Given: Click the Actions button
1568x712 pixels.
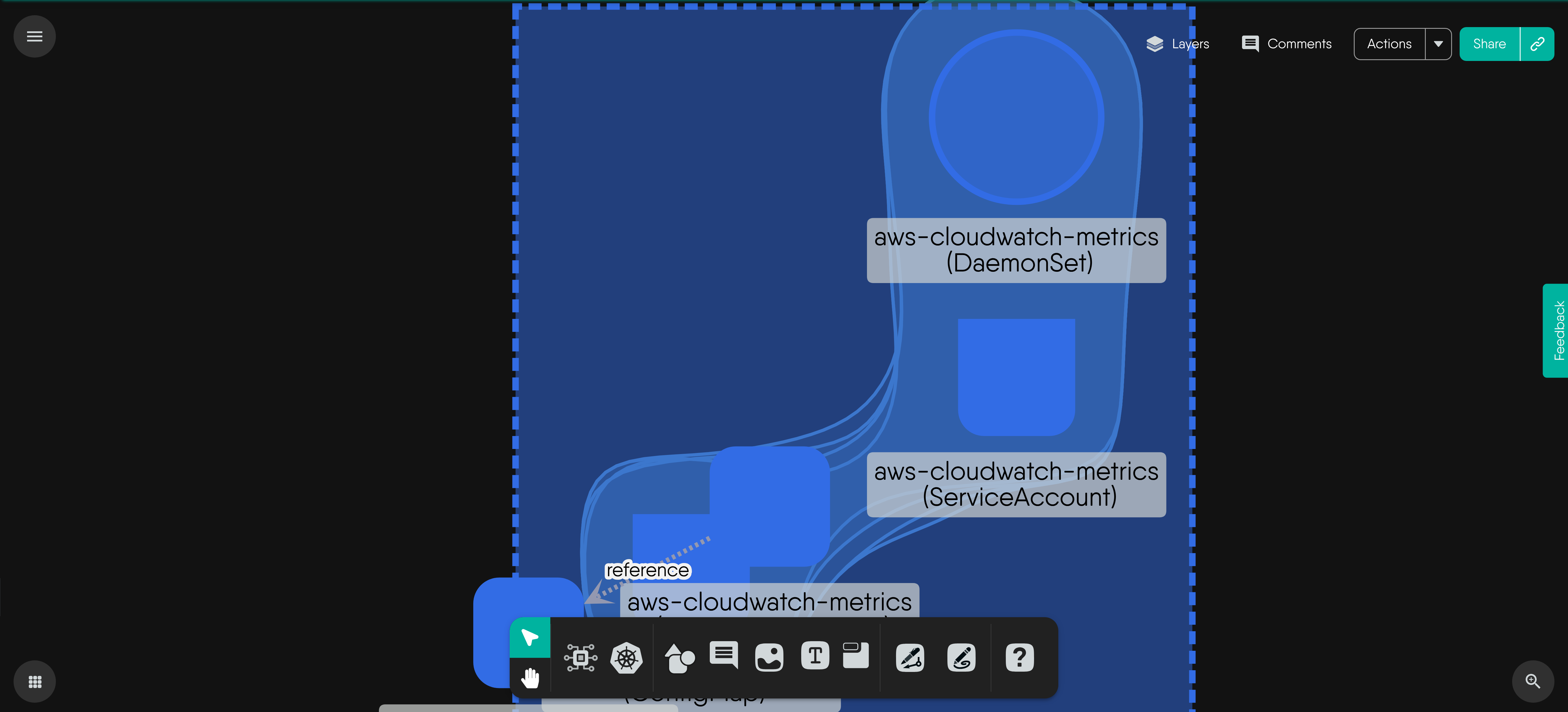Looking at the screenshot, I should [x=1389, y=44].
